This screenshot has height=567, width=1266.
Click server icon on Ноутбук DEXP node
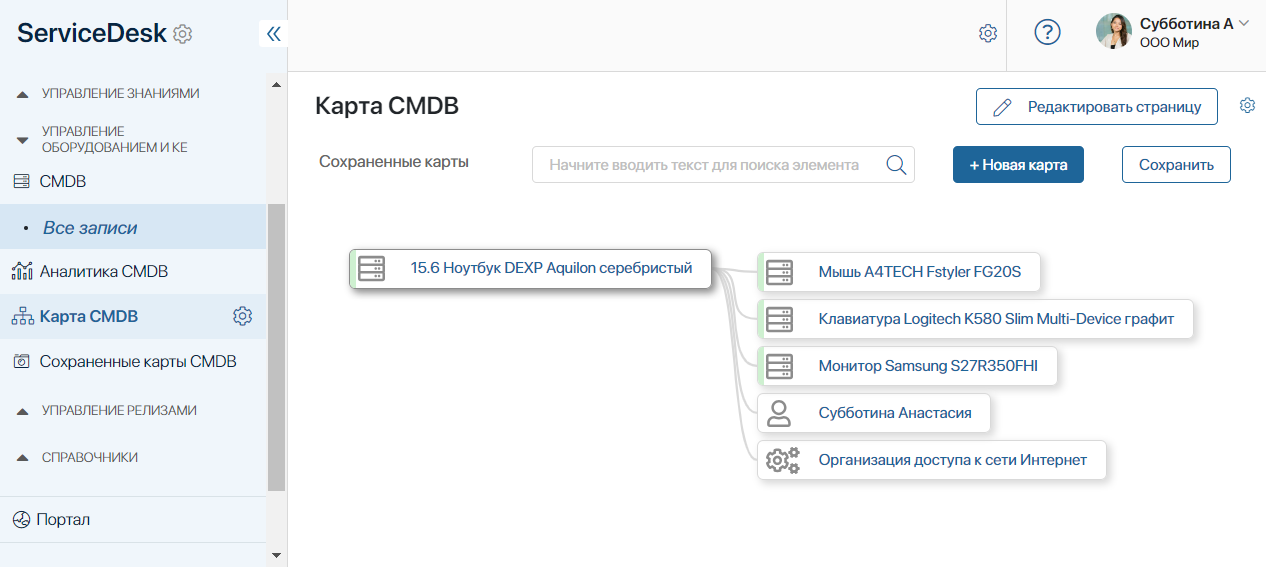coord(371,268)
